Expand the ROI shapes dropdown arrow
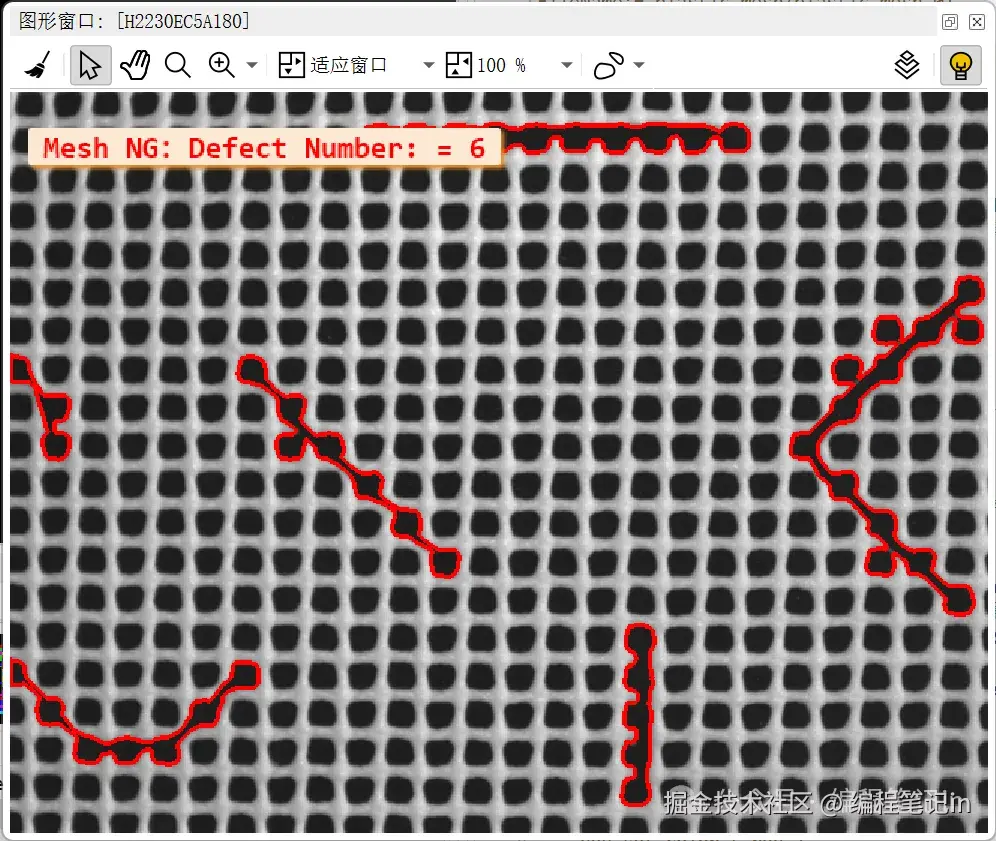Screen dimensions: 996x841 pyautogui.click(x=639, y=65)
